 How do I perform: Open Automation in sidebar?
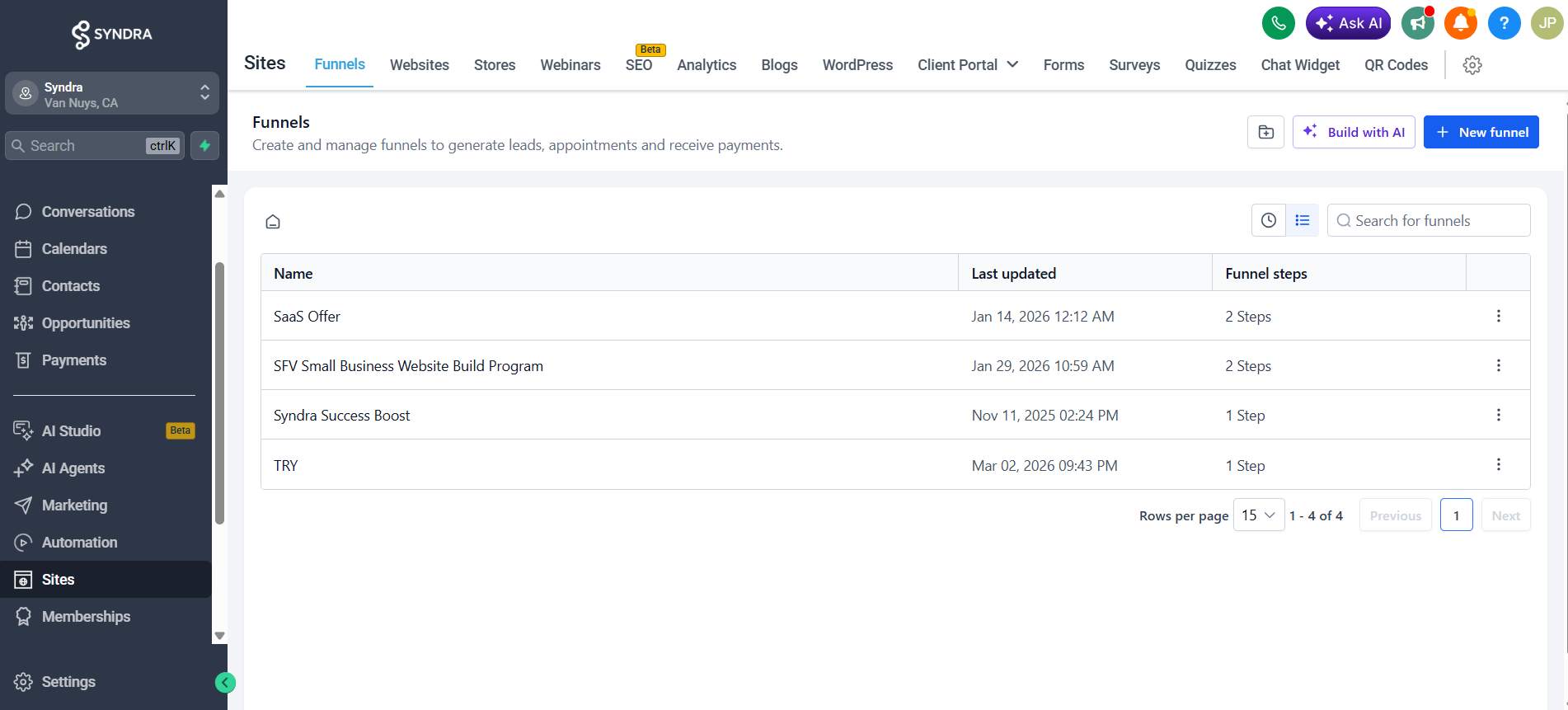tap(79, 543)
